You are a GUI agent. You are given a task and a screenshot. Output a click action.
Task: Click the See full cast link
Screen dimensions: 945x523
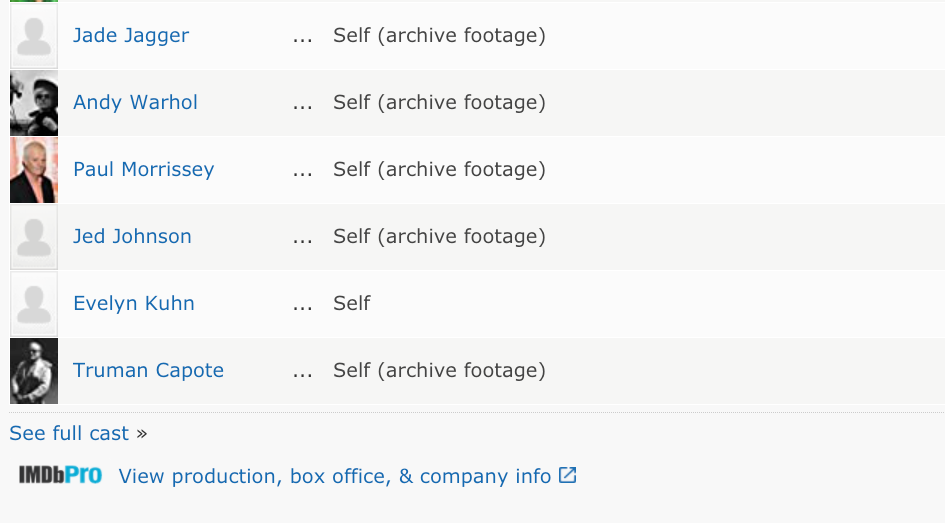(x=69, y=433)
